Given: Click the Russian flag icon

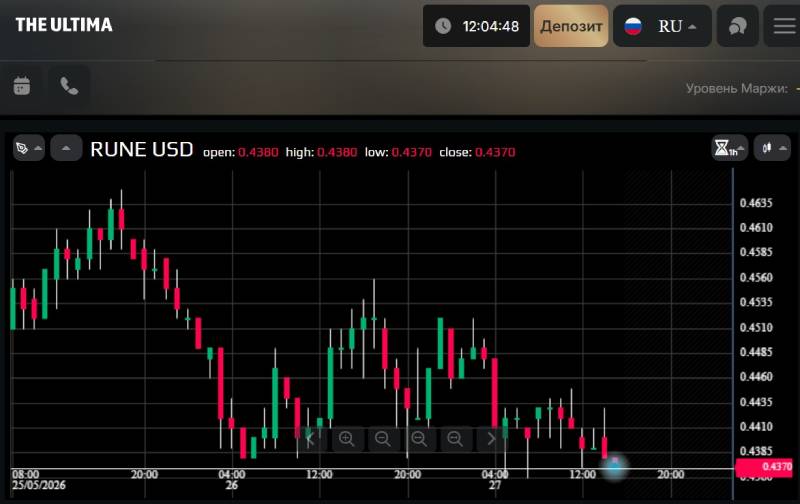Looking at the screenshot, I should point(633,26).
